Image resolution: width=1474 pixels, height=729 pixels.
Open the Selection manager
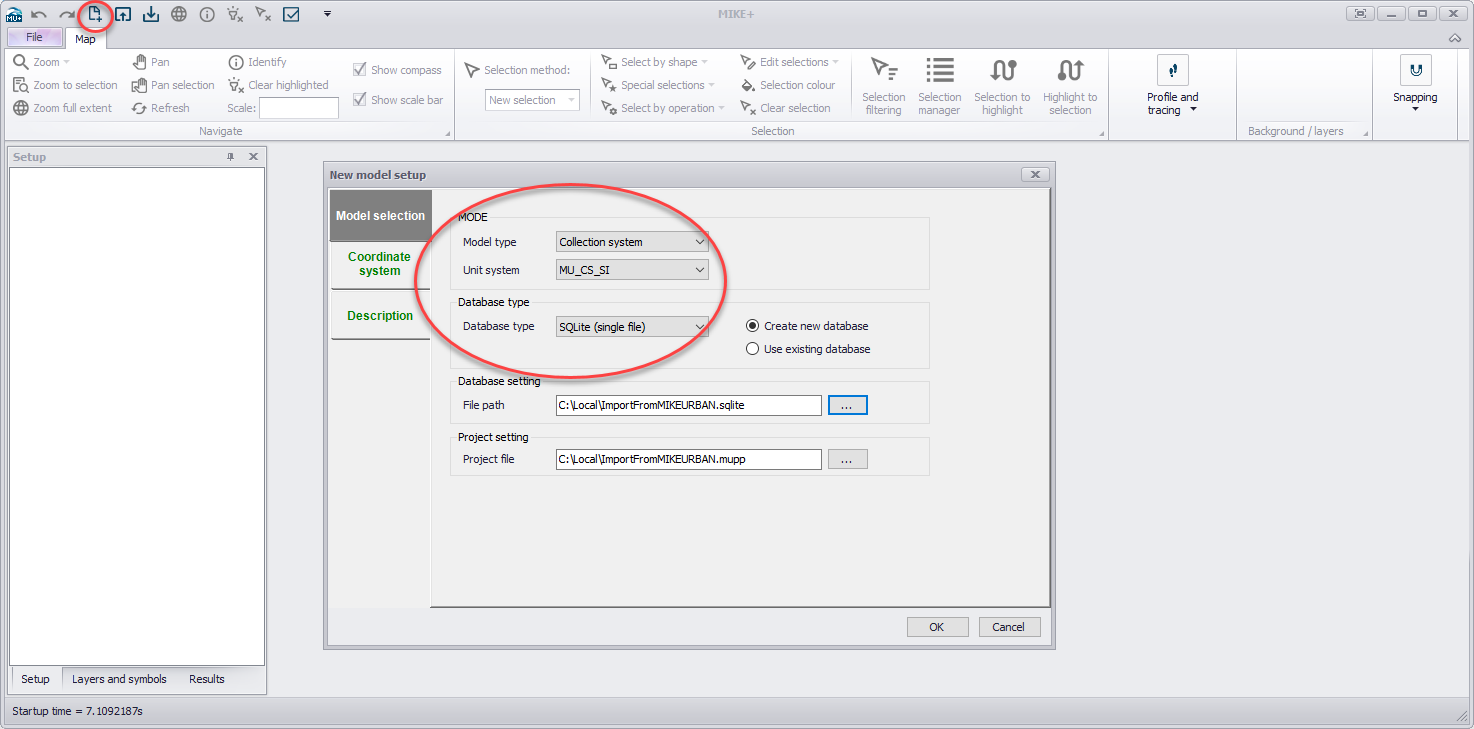[939, 86]
